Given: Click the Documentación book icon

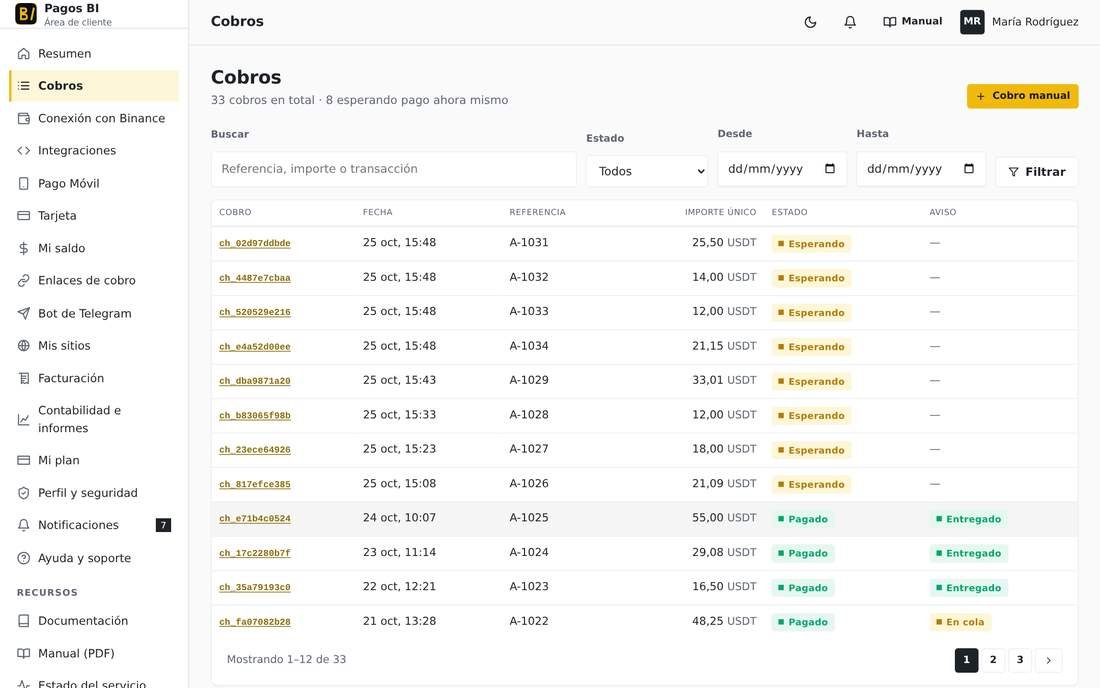Looking at the screenshot, I should click(x=24, y=621).
